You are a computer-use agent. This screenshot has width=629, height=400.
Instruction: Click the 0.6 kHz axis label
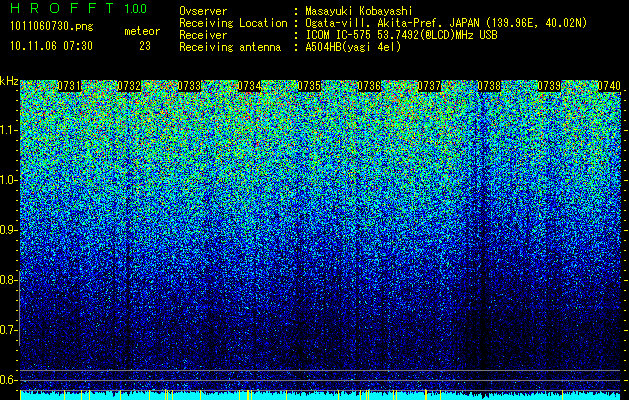[8, 380]
